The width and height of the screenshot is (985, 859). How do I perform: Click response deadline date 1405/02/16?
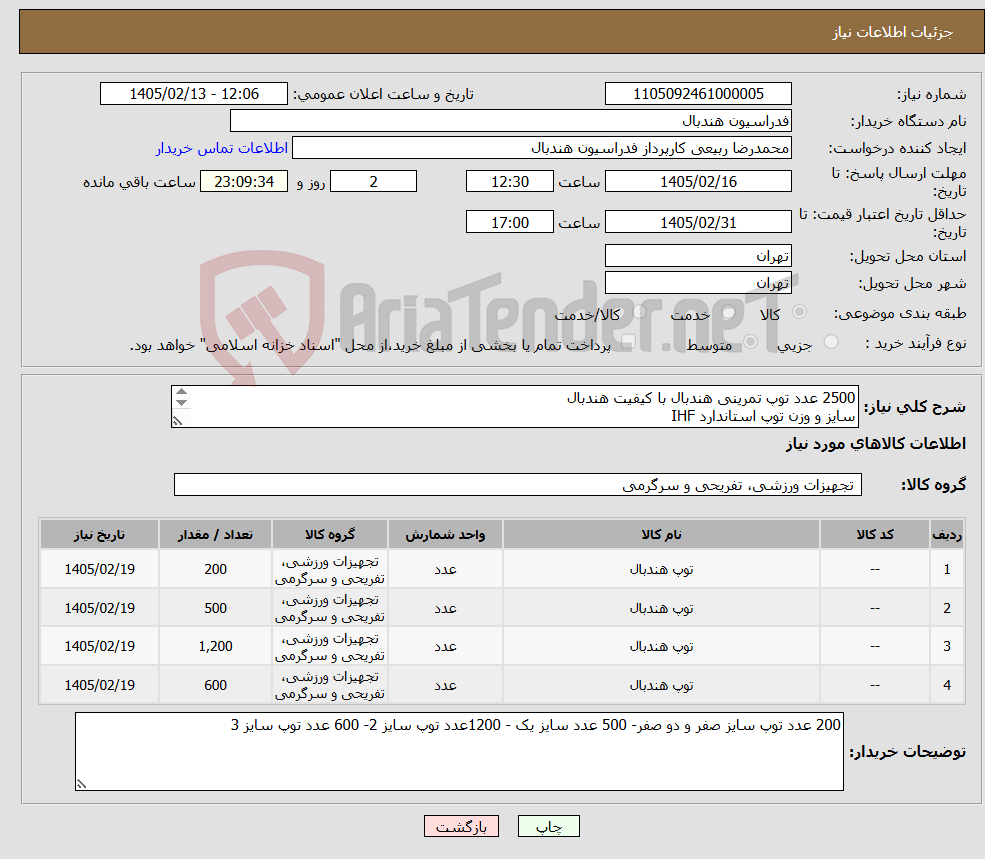pos(698,182)
